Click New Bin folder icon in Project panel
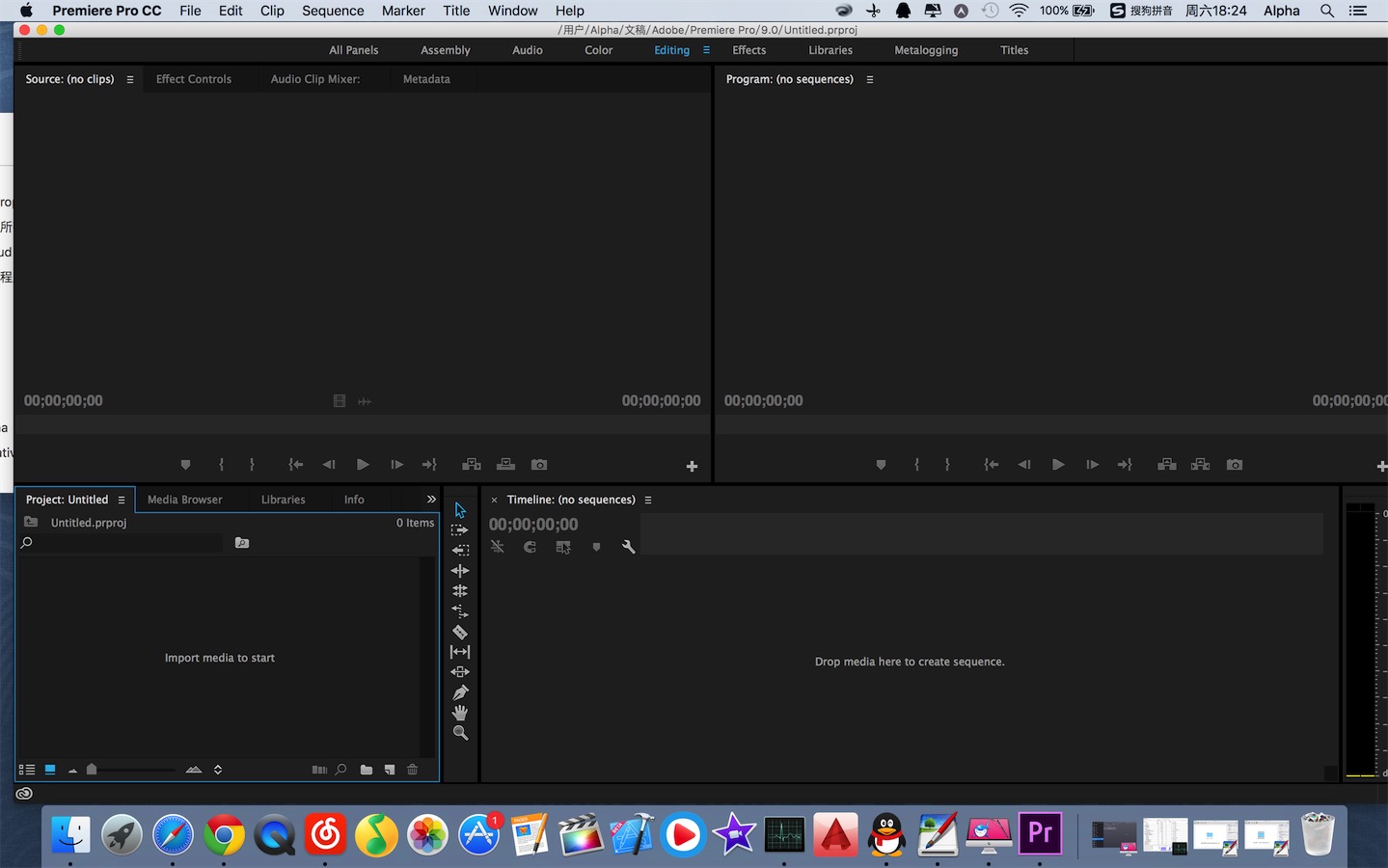 (x=367, y=770)
